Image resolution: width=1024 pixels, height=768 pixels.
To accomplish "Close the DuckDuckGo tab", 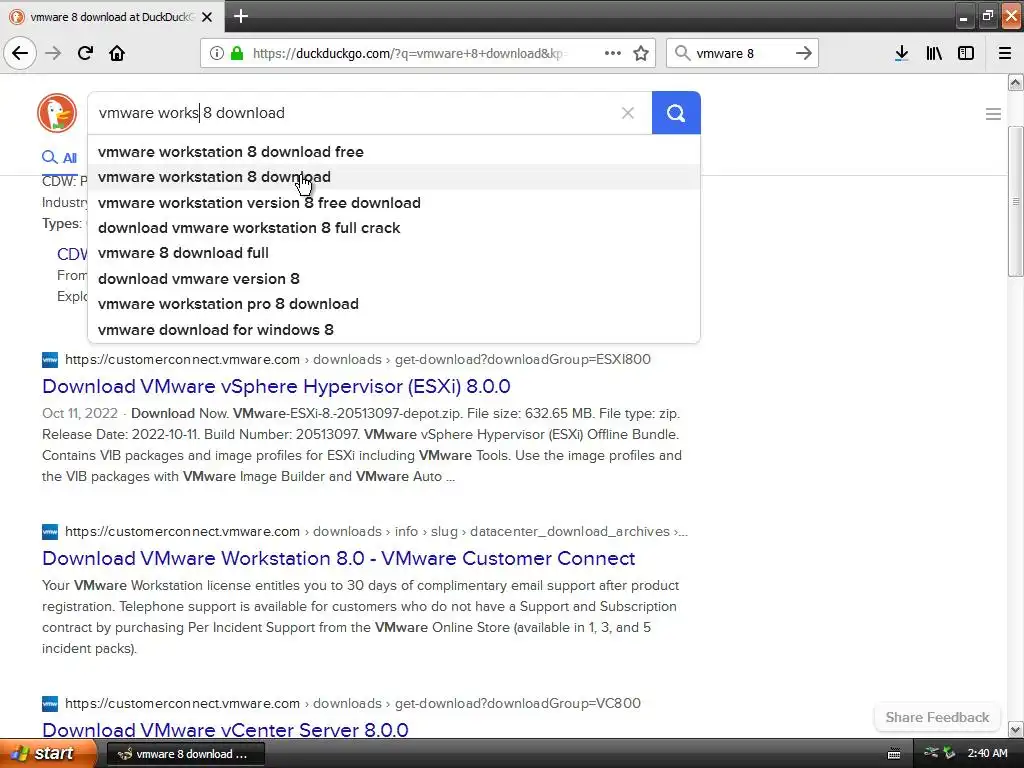I will pos(207,17).
